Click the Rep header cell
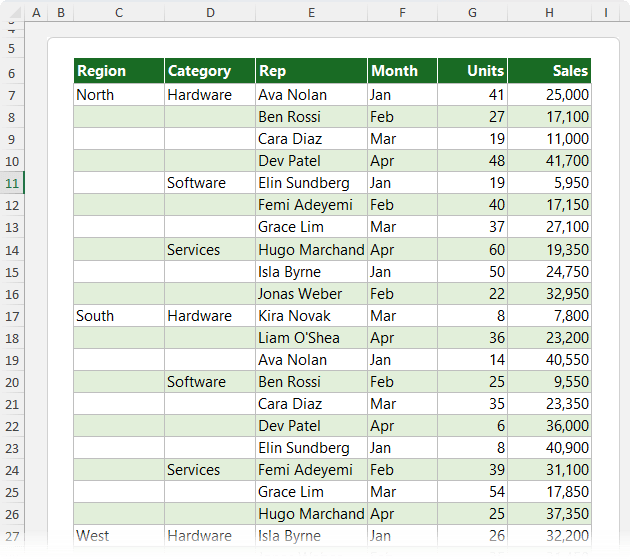The image size is (630, 560). pyautogui.click(x=311, y=71)
